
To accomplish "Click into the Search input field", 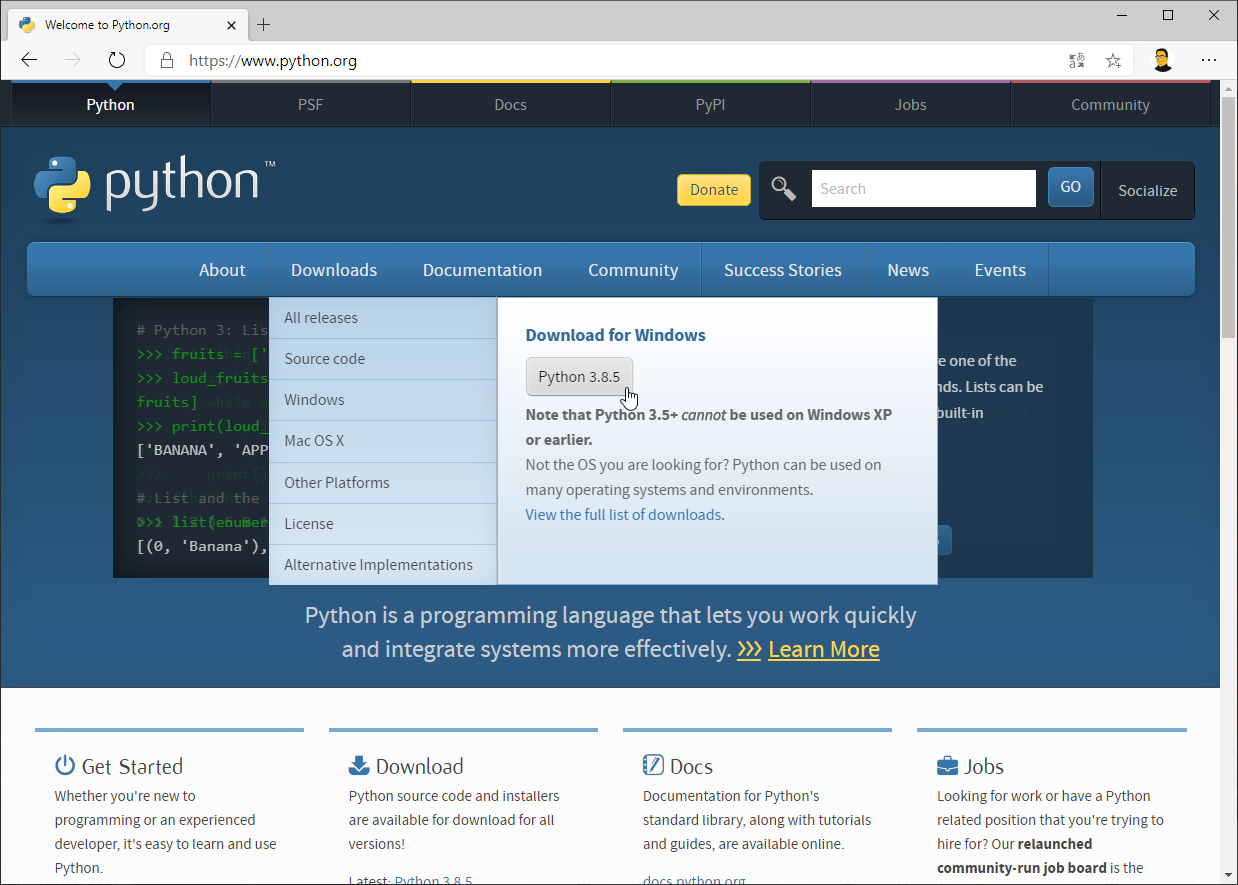I will tap(923, 189).
